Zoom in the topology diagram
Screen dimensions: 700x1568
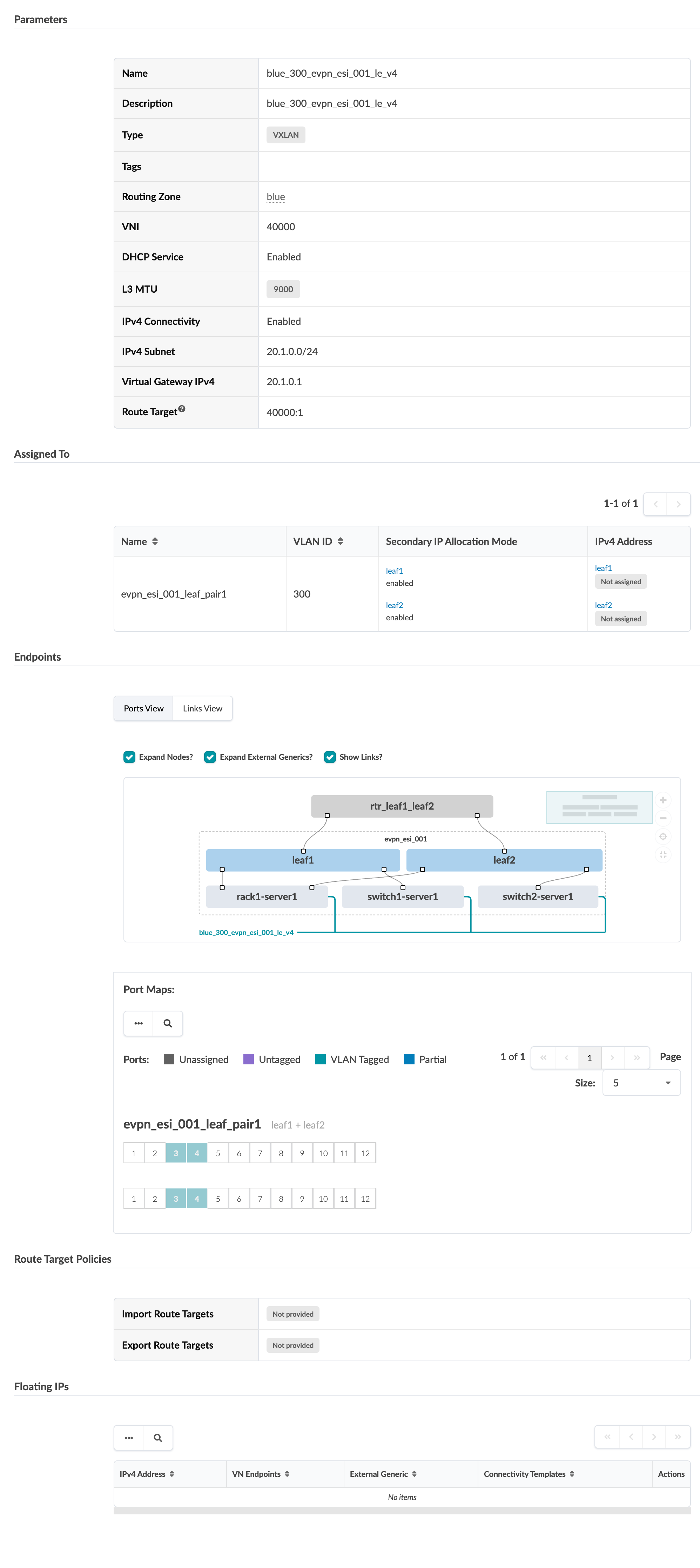(x=662, y=800)
